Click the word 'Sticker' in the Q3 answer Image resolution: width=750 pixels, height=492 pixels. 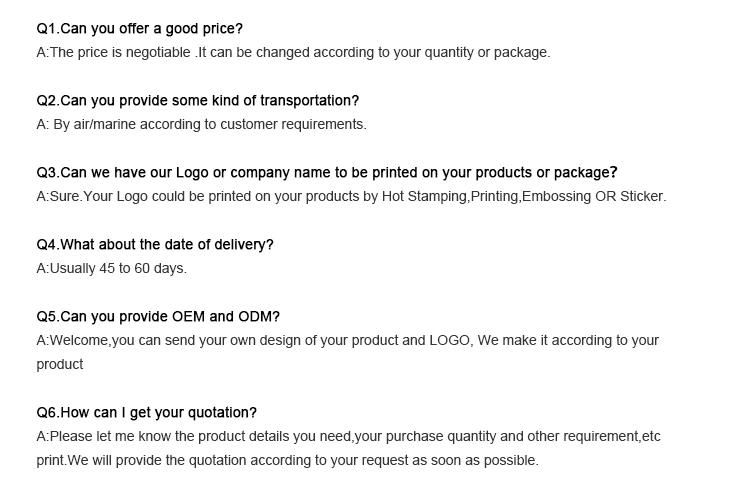tap(641, 197)
